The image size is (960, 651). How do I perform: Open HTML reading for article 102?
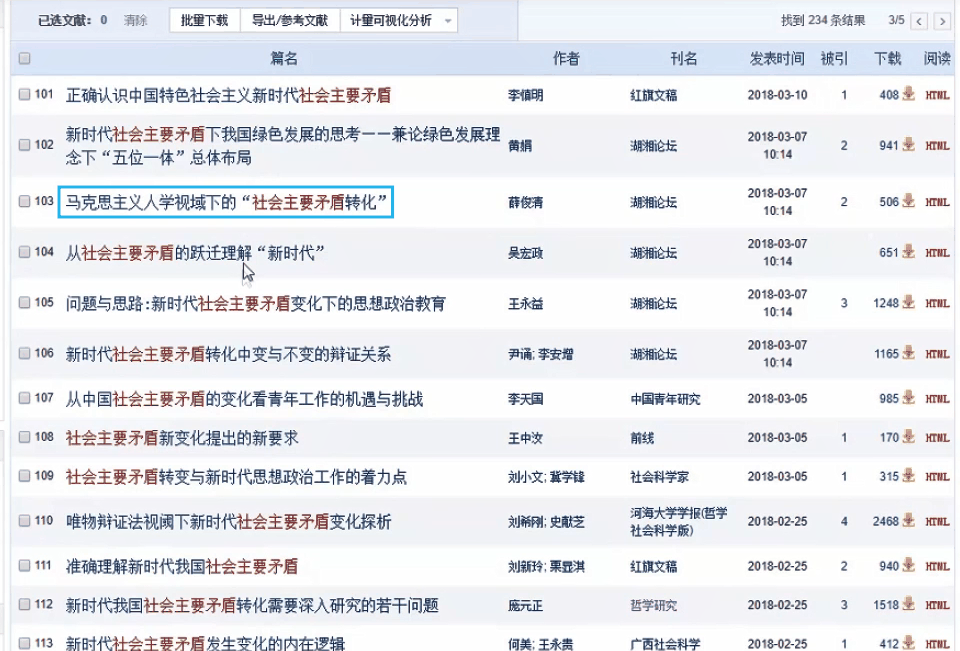coord(937,146)
